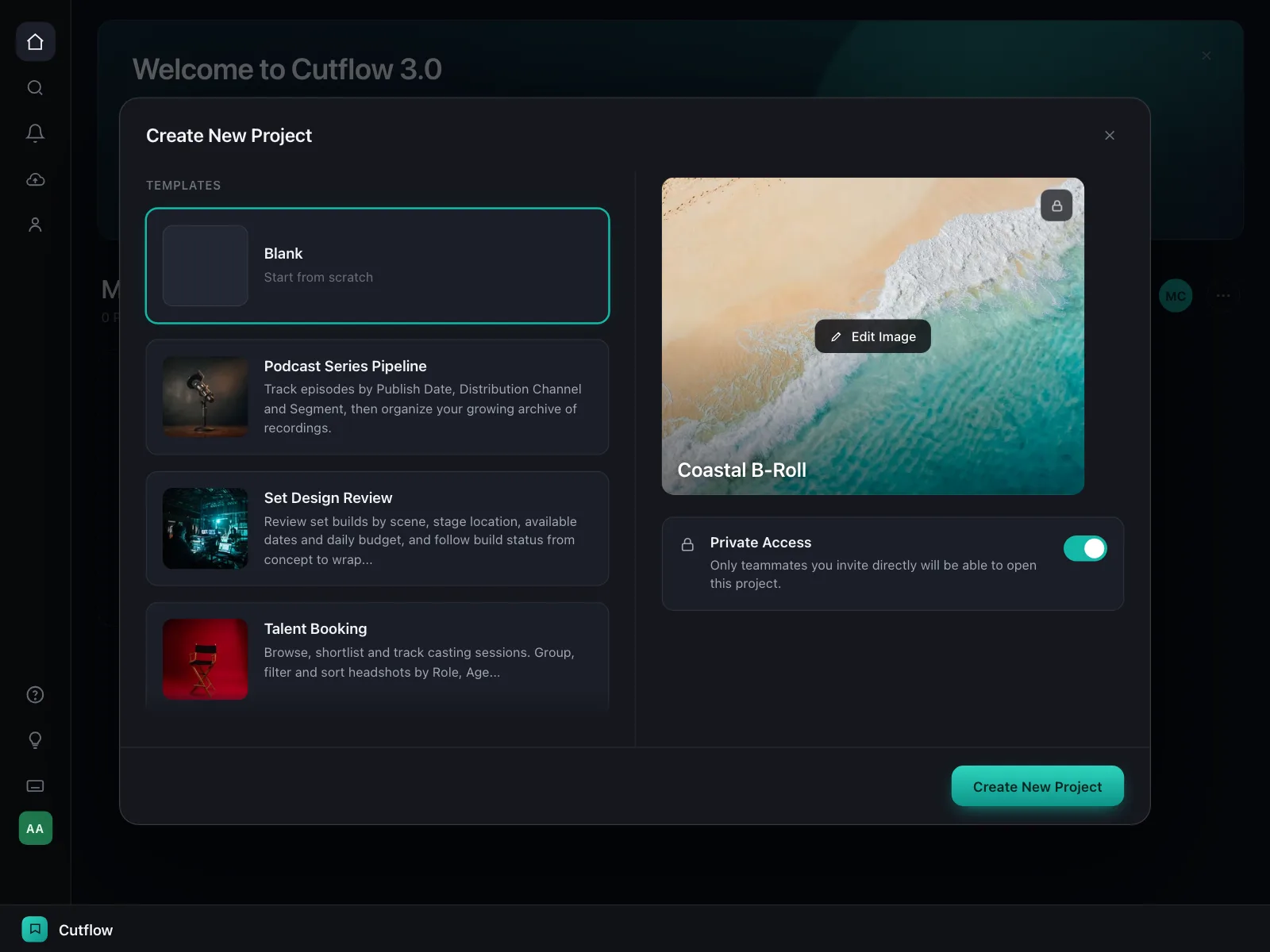The height and width of the screenshot is (952, 1270).
Task: Open the MC member avatar
Action: [1176, 296]
